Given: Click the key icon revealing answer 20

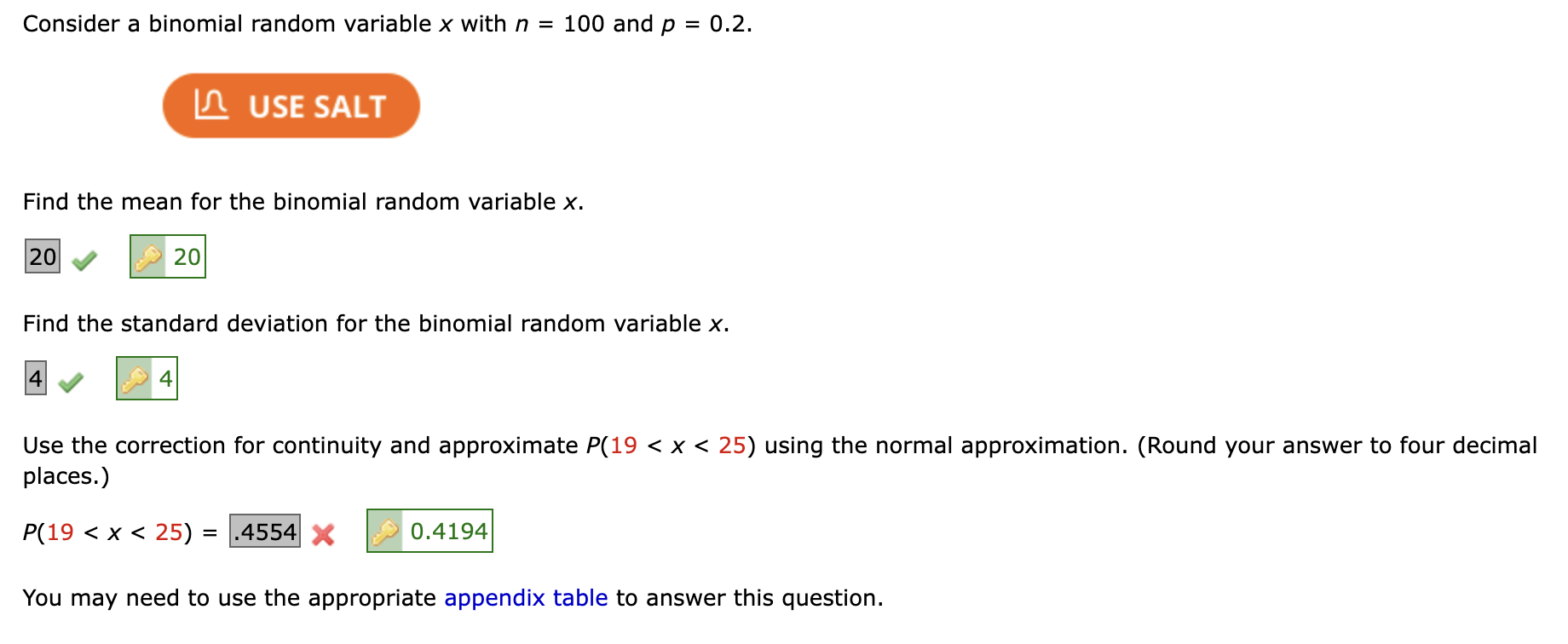Looking at the screenshot, I should (147, 257).
